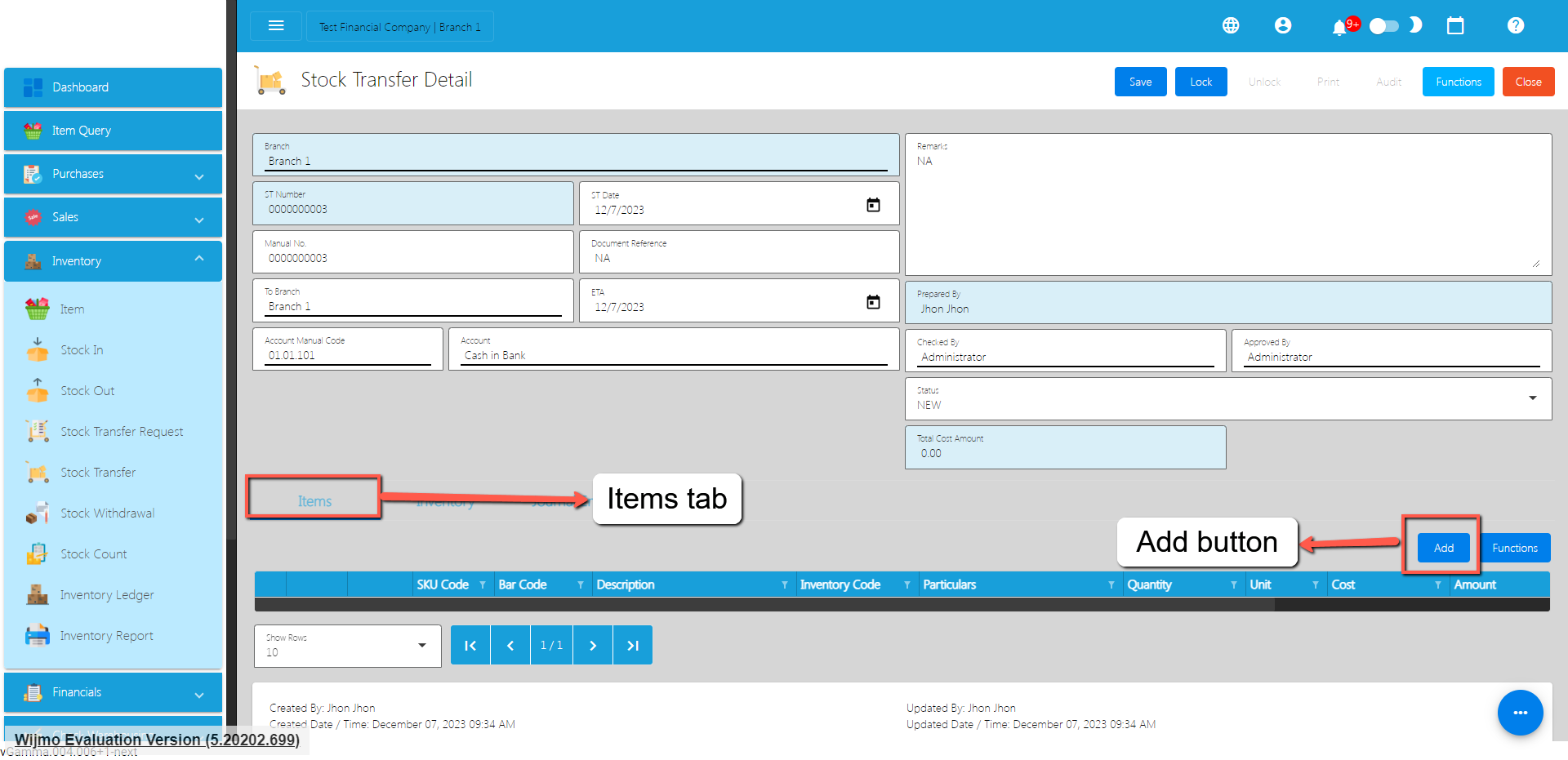Click the Save button
This screenshot has width=1568, height=760.
tap(1140, 82)
